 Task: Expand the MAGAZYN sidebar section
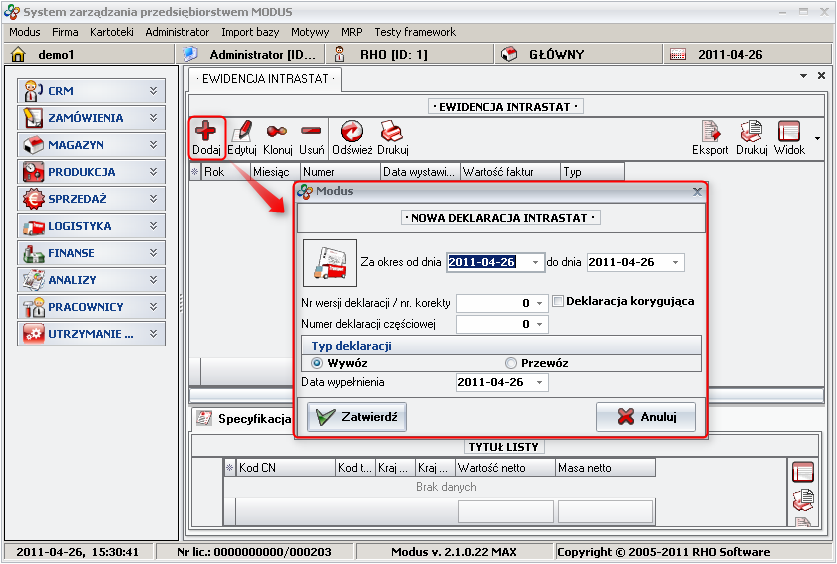[92, 145]
